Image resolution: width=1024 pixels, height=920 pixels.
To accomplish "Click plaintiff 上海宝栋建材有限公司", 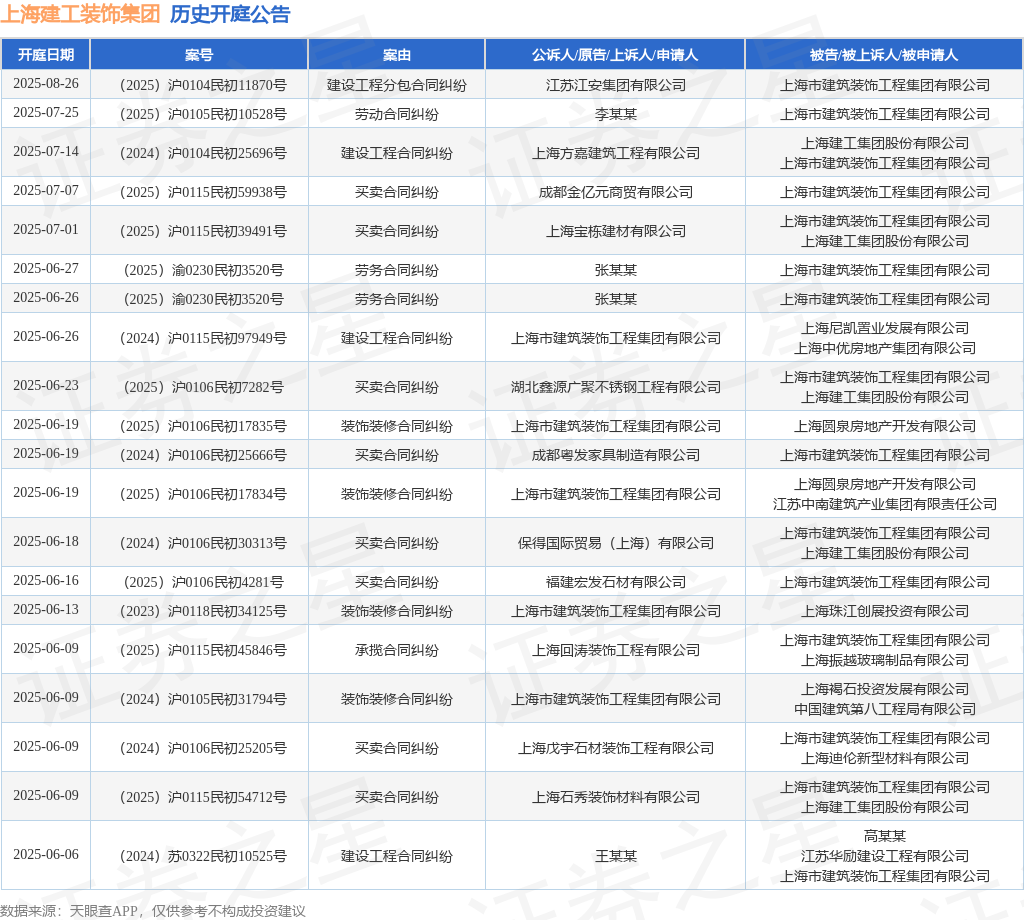I will [x=616, y=231].
